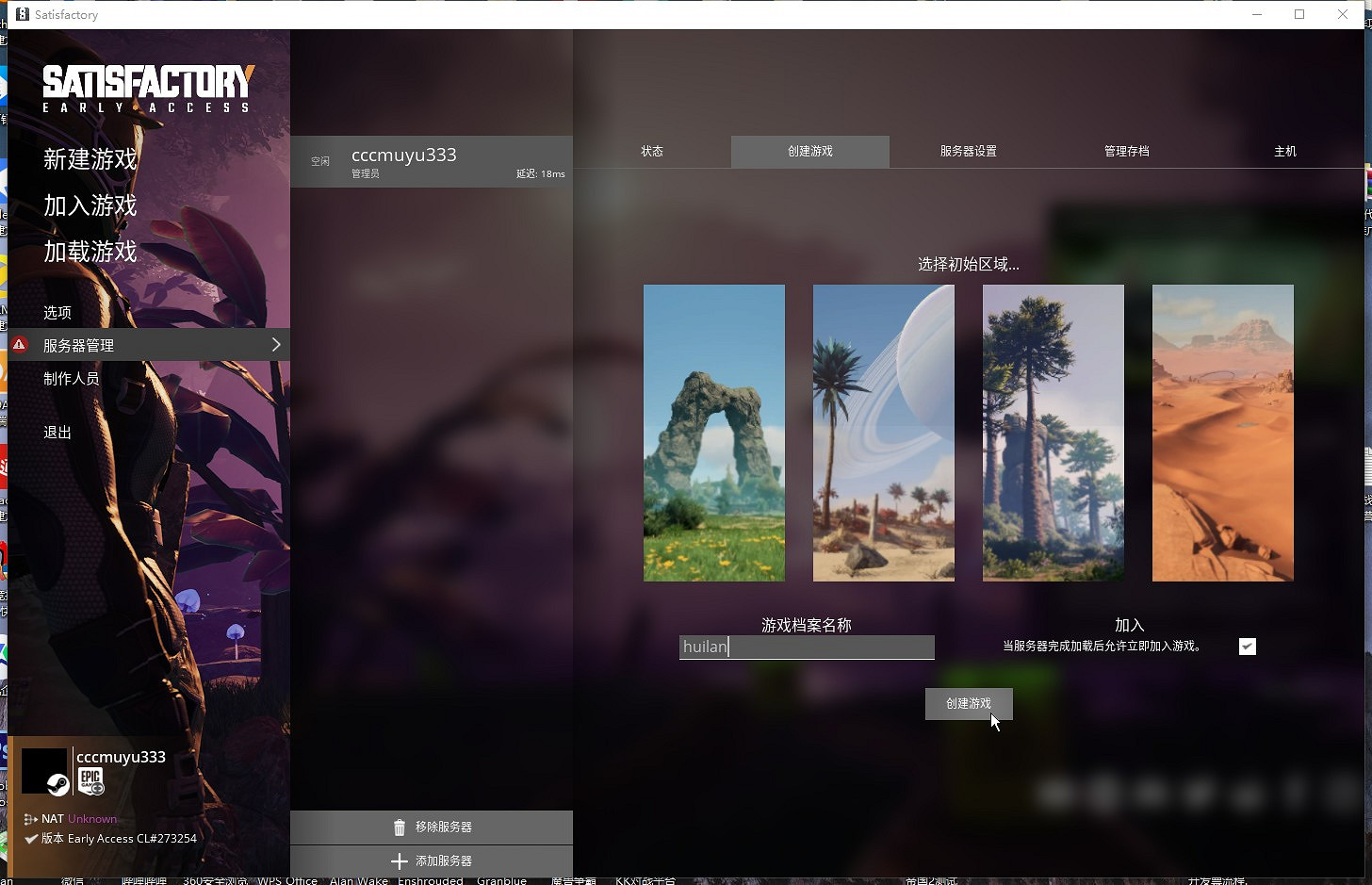
Task: Click the plus icon for 添加服务器
Action: [x=400, y=861]
